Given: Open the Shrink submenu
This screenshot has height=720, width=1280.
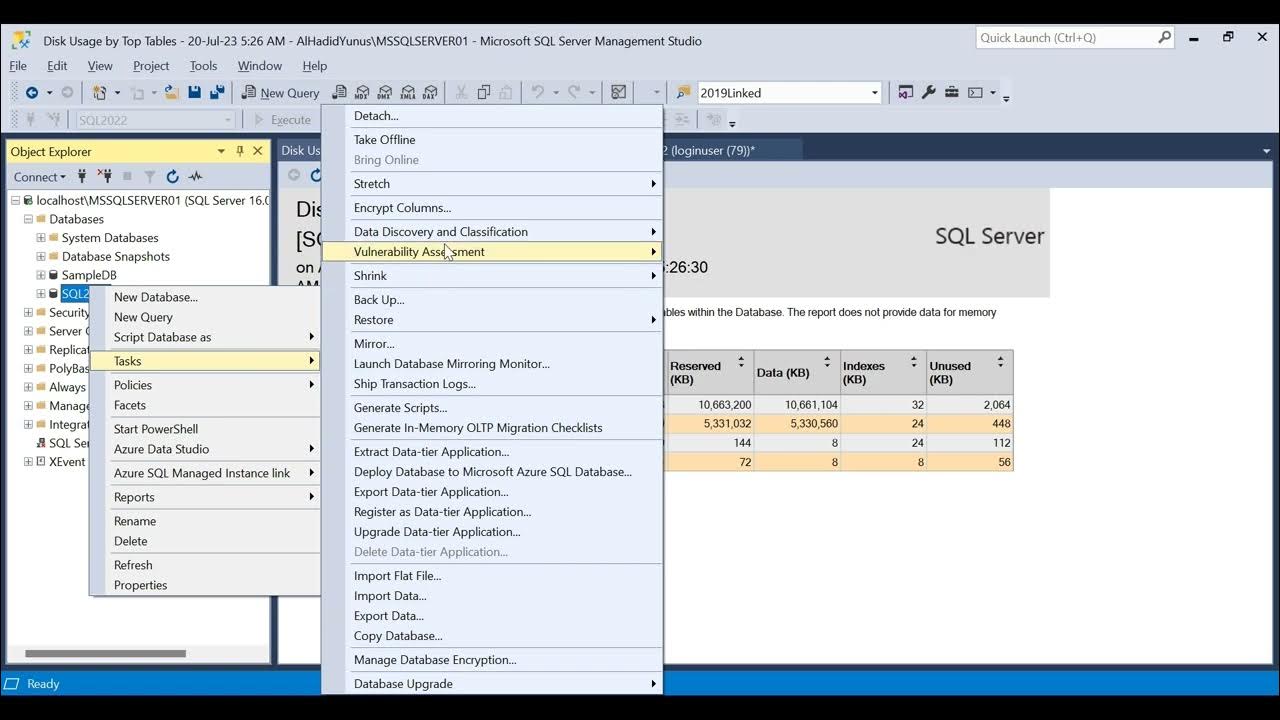Looking at the screenshot, I should [x=492, y=276].
